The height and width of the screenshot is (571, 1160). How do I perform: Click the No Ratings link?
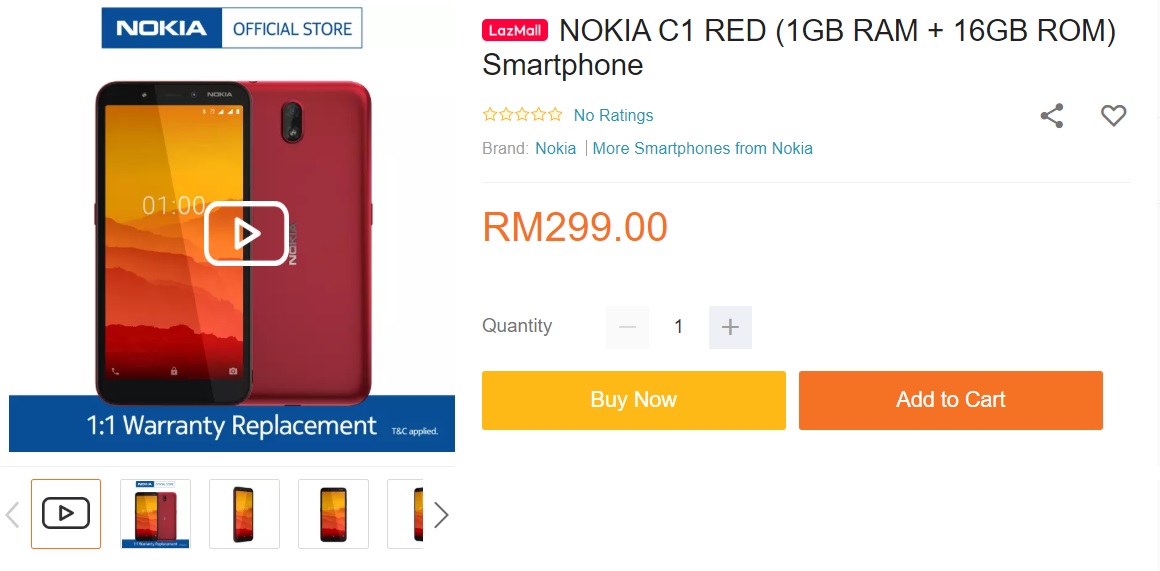pos(613,115)
